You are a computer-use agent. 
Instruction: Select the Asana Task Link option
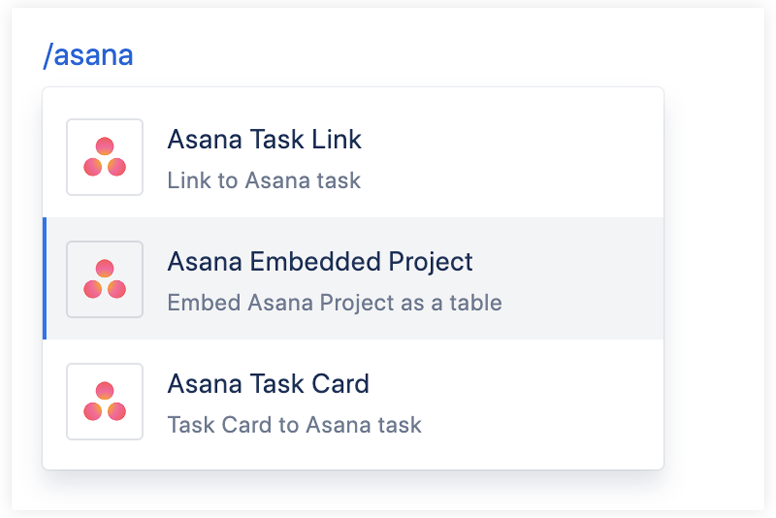point(264,140)
